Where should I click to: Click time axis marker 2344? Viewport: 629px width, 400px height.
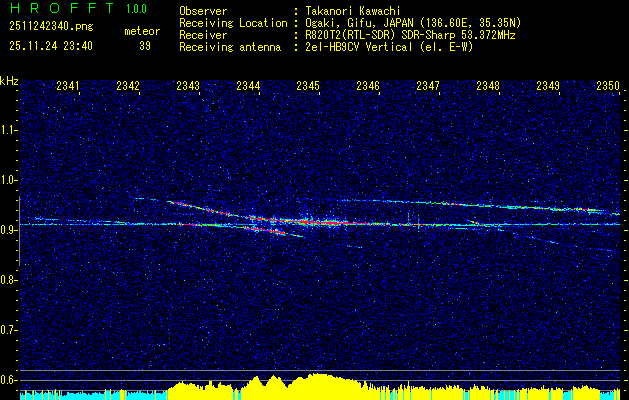pos(248,85)
